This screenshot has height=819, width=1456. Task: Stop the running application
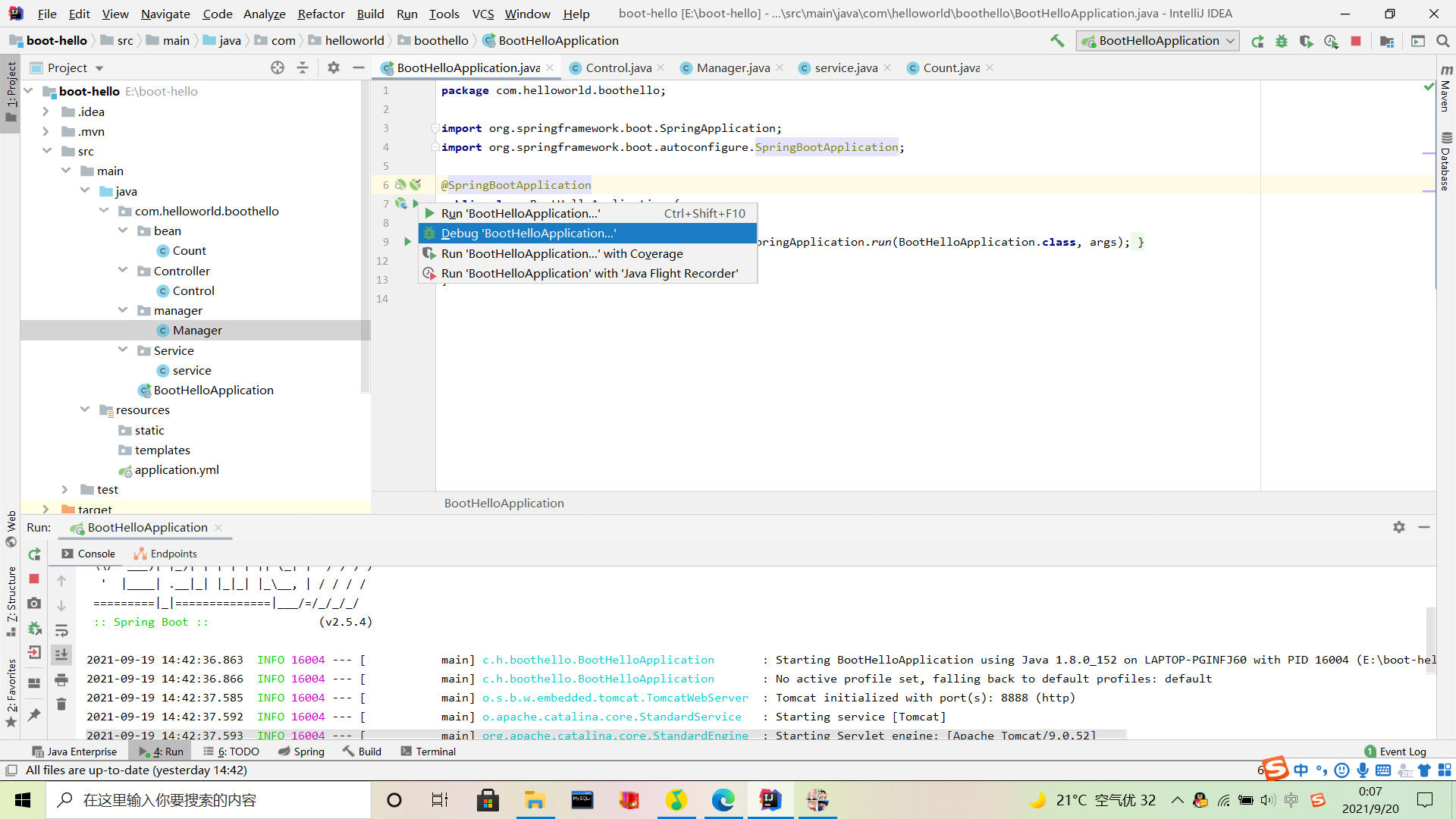pos(1357,42)
